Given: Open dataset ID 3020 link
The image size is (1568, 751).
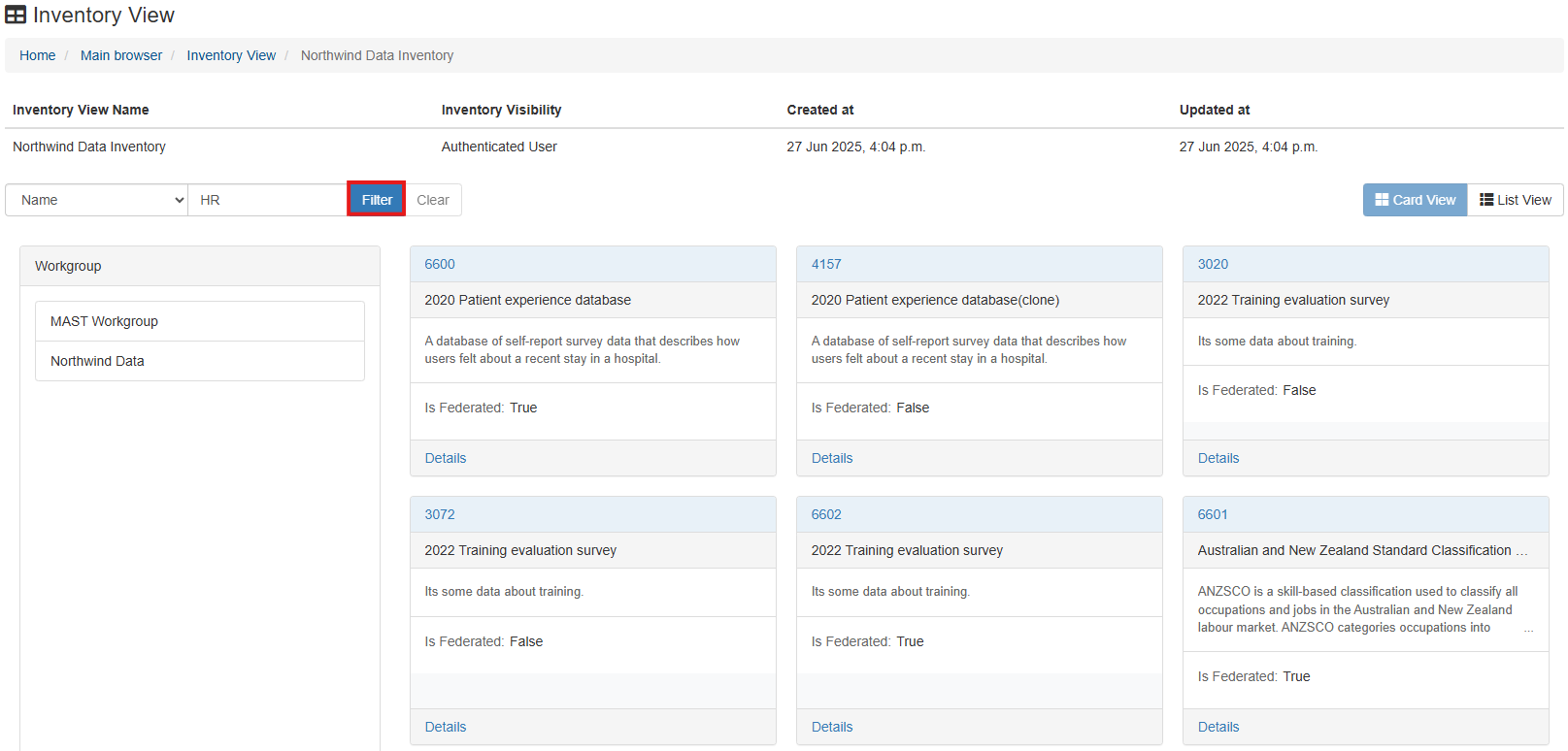Looking at the screenshot, I should [1213, 264].
